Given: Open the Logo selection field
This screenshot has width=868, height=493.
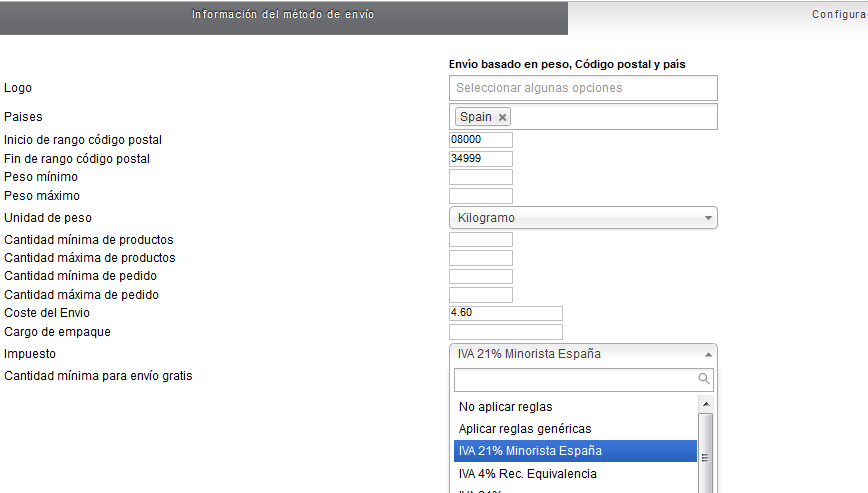Looking at the screenshot, I should [x=583, y=88].
